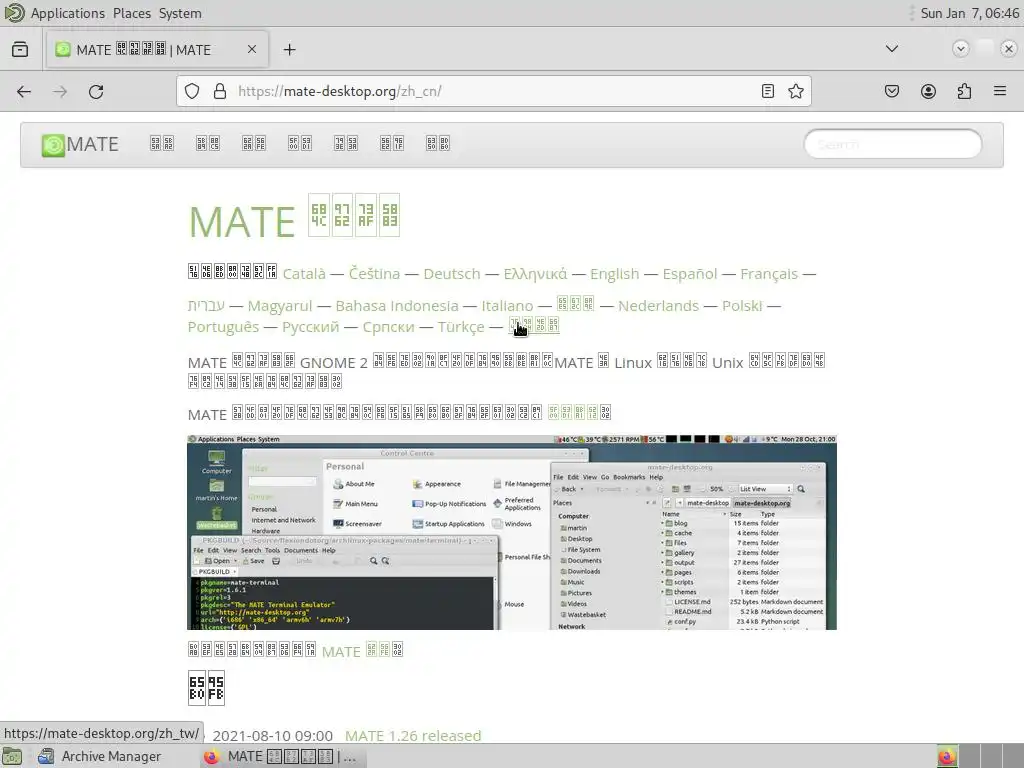Open the Српски language link
Image resolution: width=1024 pixels, height=768 pixels.
pos(389,327)
